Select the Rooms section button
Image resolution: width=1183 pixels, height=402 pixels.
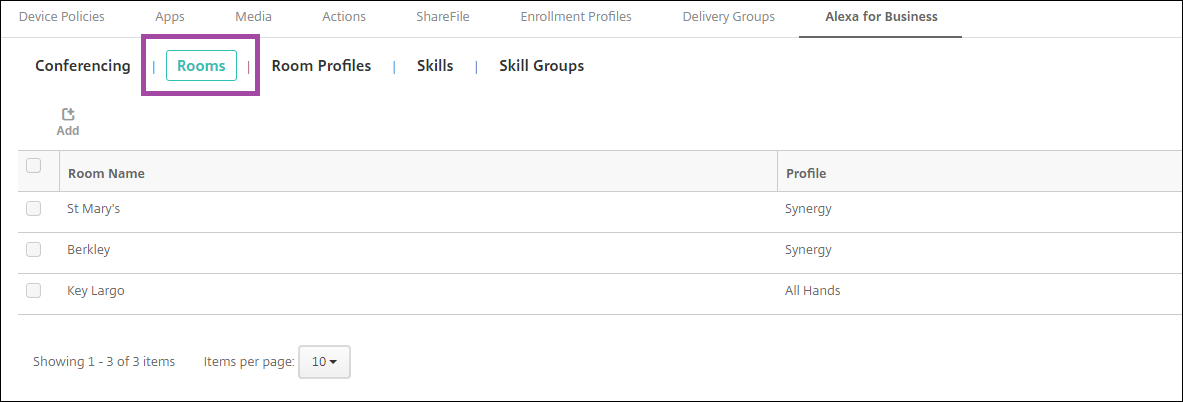click(x=201, y=66)
